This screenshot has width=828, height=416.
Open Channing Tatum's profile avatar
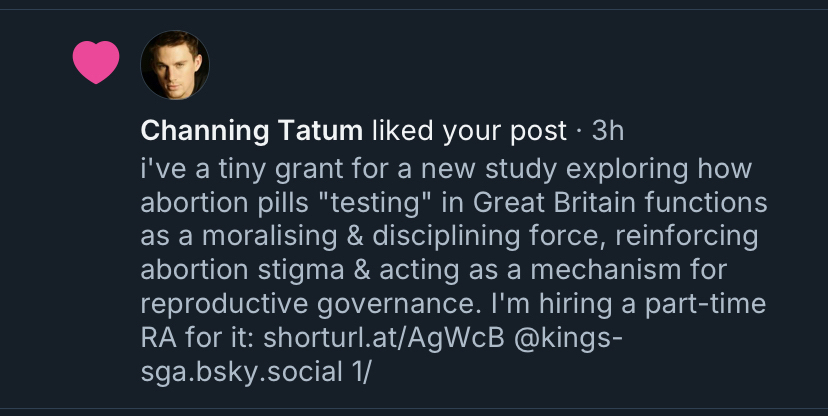(175, 65)
